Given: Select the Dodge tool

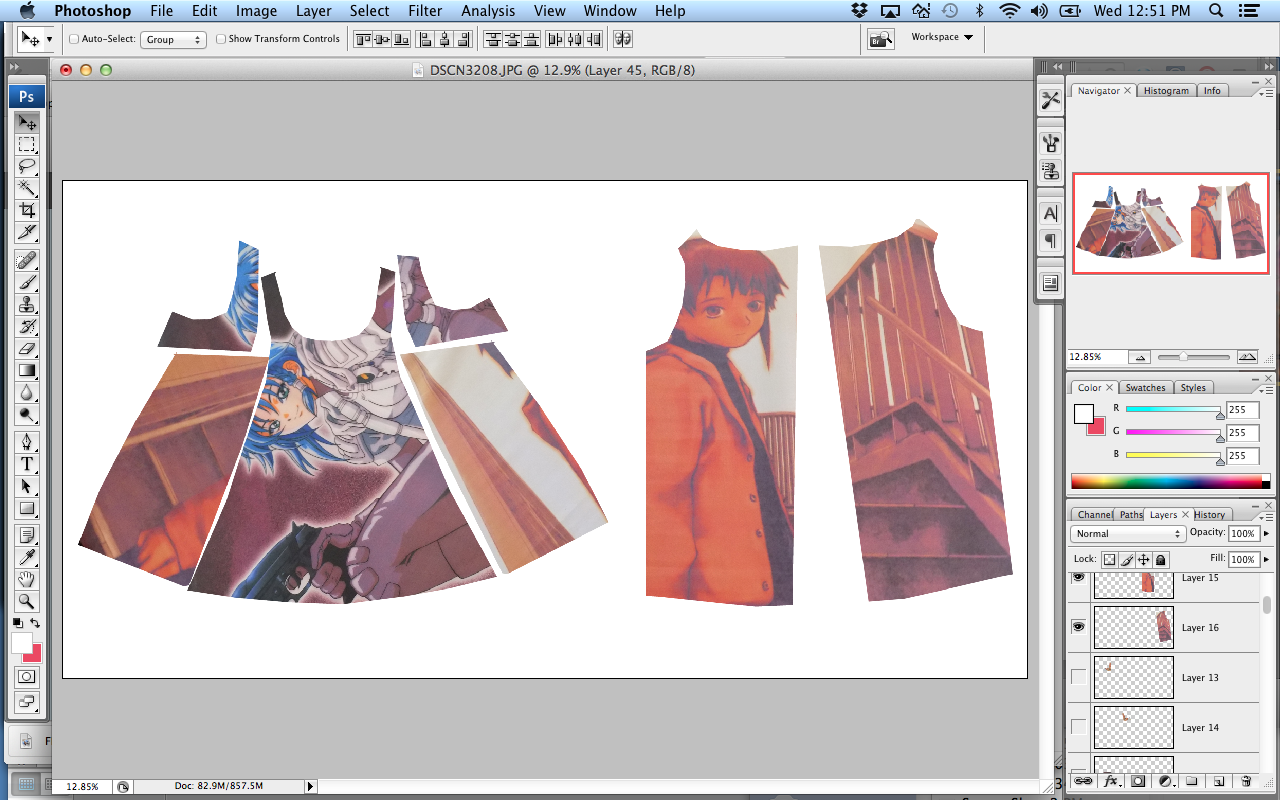Looking at the screenshot, I should coord(27,414).
